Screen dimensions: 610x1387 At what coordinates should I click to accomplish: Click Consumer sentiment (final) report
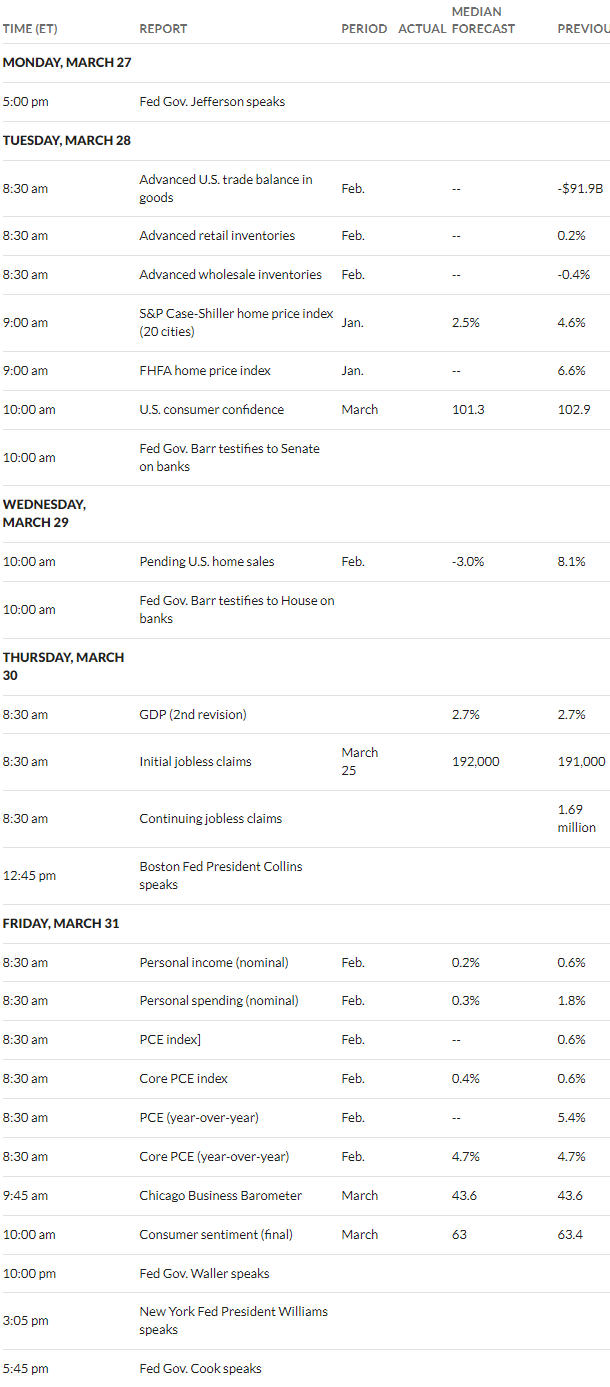coord(216,1235)
